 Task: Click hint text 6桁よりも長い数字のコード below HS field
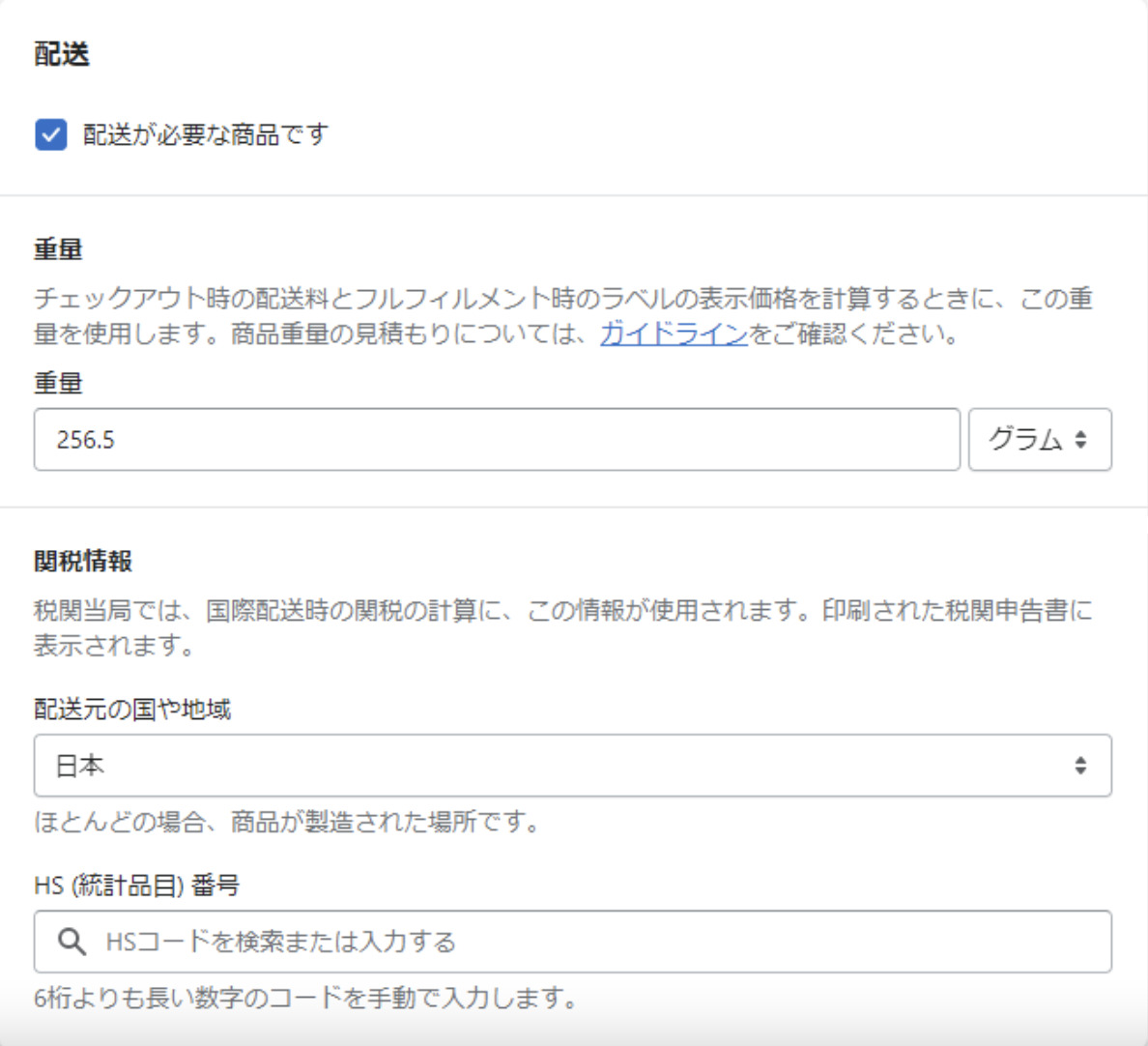point(305,998)
